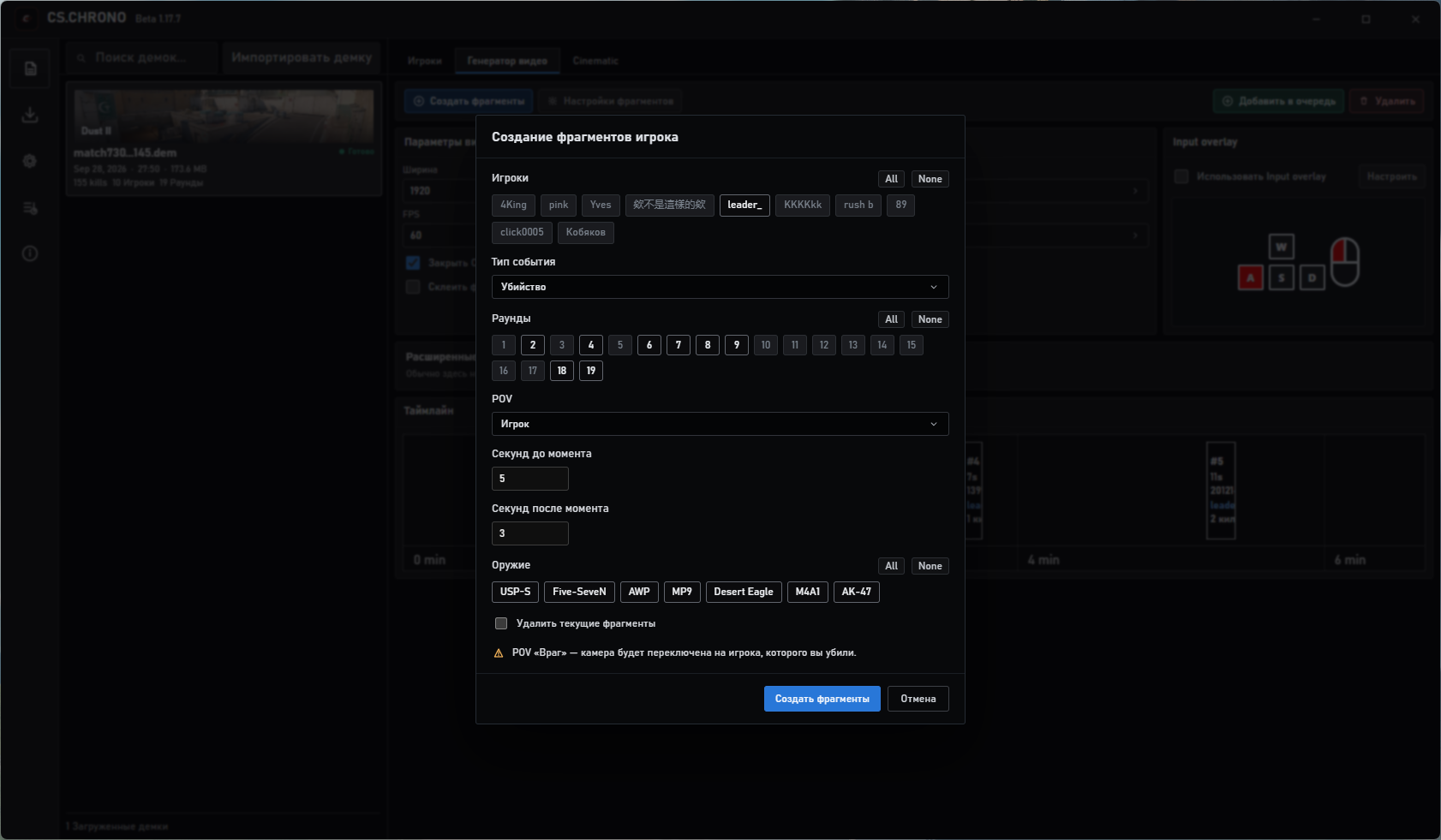The width and height of the screenshot is (1441, 840).
Task: Toggle round 10 selection
Action: (766, 345)
